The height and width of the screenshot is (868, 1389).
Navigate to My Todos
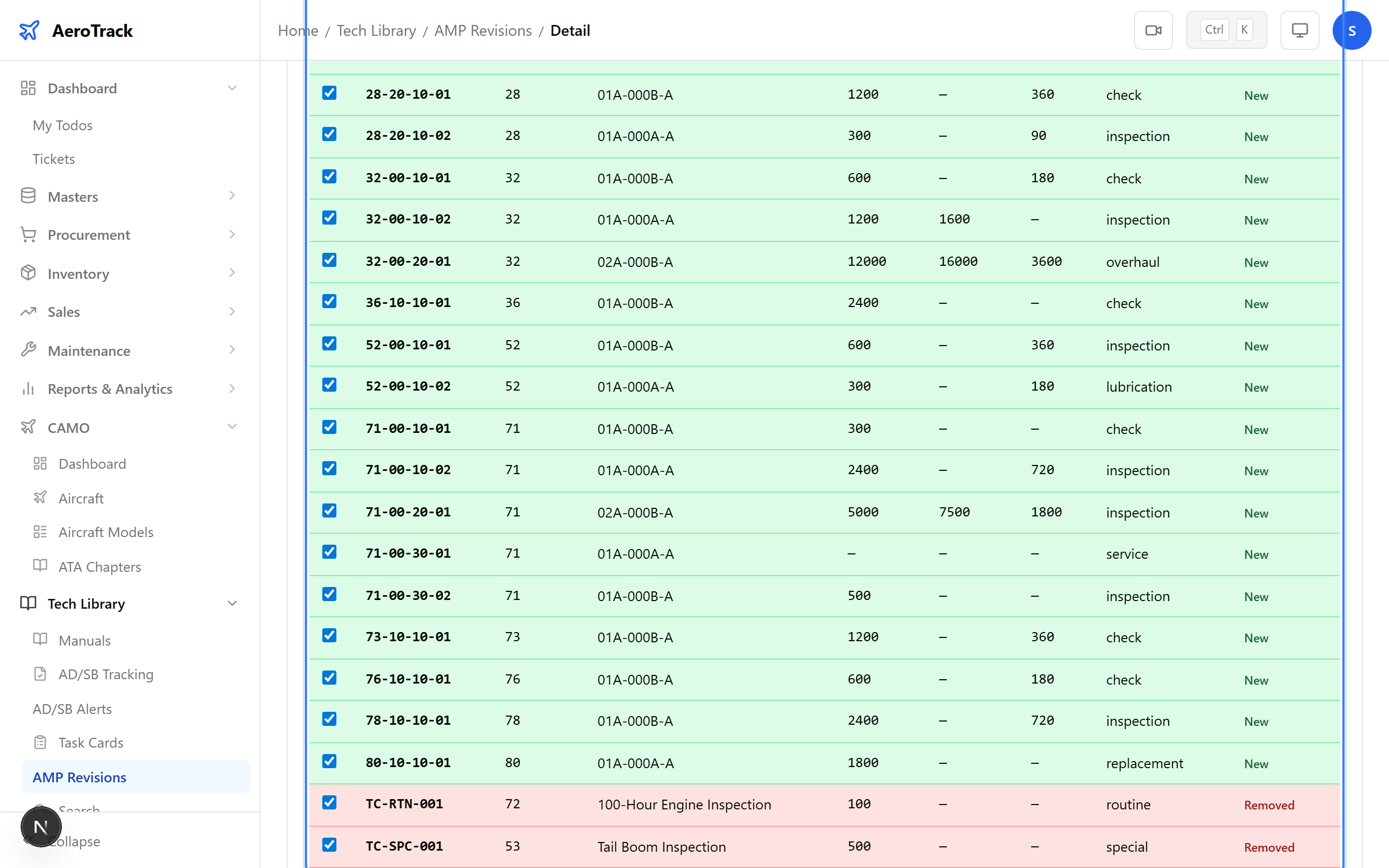click(62, 125)
